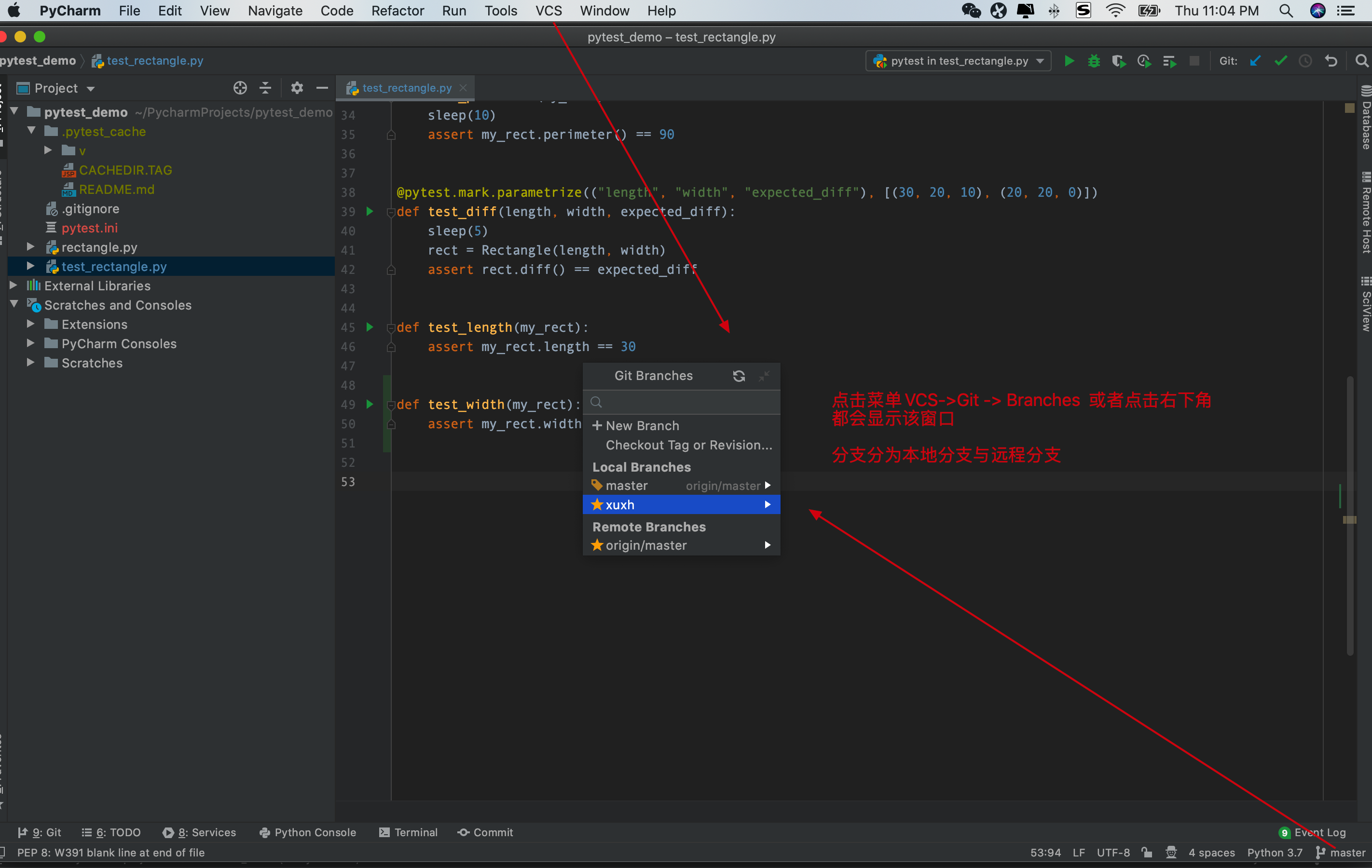
Task: Select rectangle.py in project tree
Action: click(99, 247)
